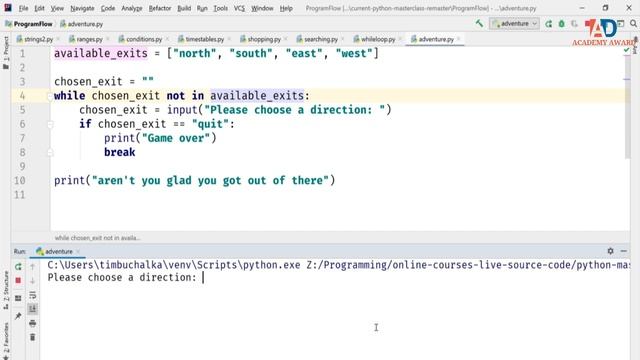This screenshot has height=360, width=640.
Task: Click line number 10 in the gutter
Action: click(x=20, y=180)
